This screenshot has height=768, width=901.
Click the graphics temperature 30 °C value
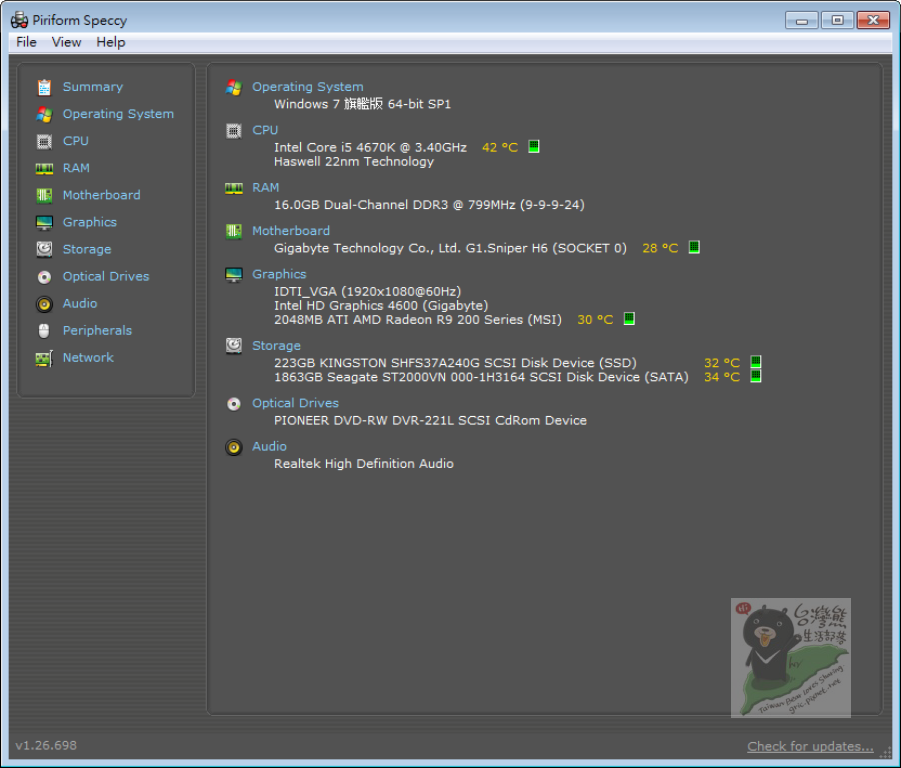[595, 319]
